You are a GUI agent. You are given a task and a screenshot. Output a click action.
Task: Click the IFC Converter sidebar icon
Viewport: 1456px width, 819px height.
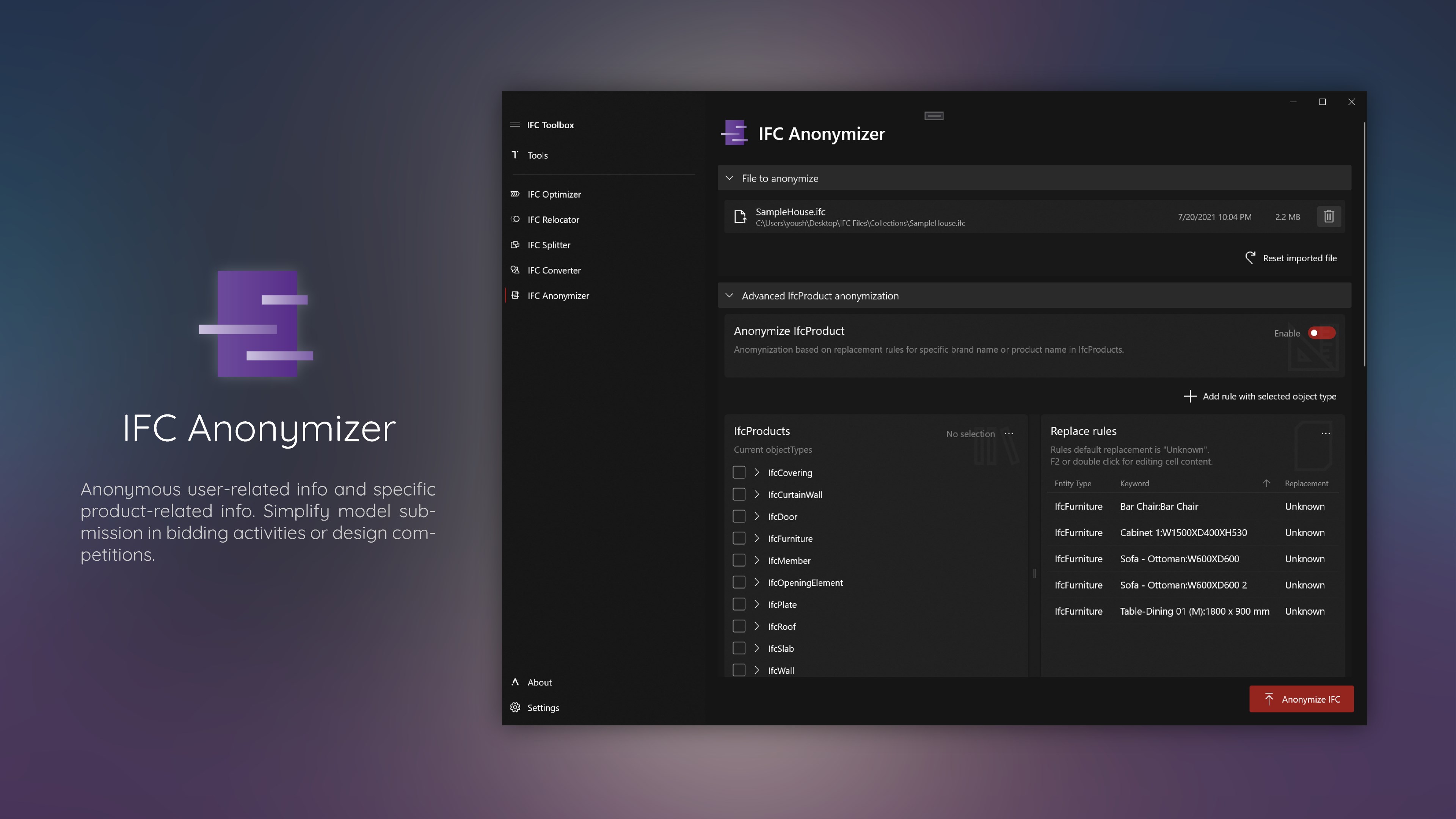515,270
